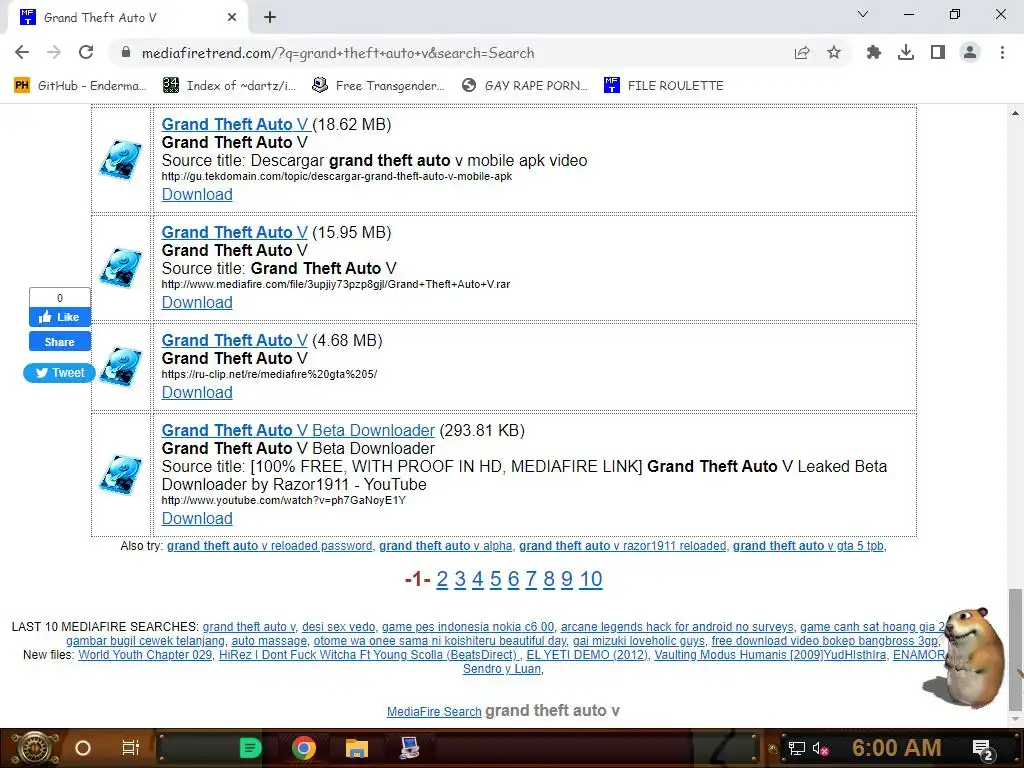Try 'grand theft auto v razor1911 reloaded' suggestion
Screen dimensions: 1024x768
click(622, 546)
